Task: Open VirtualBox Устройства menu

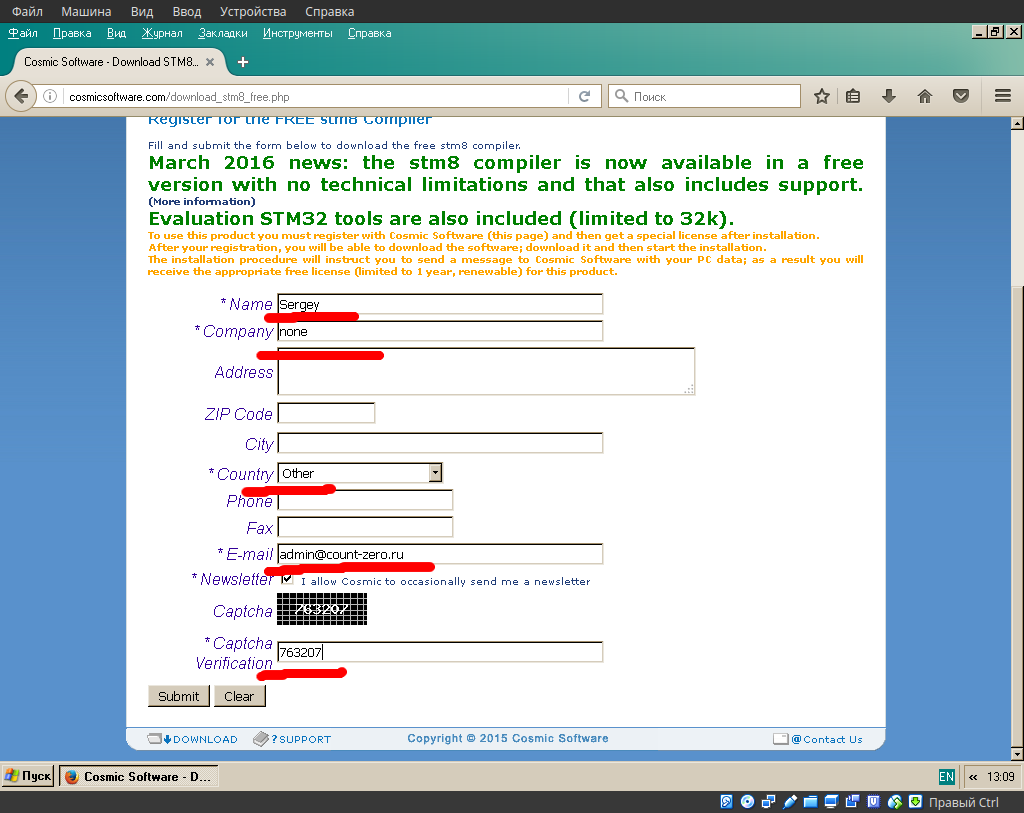Action: (253, 11)
